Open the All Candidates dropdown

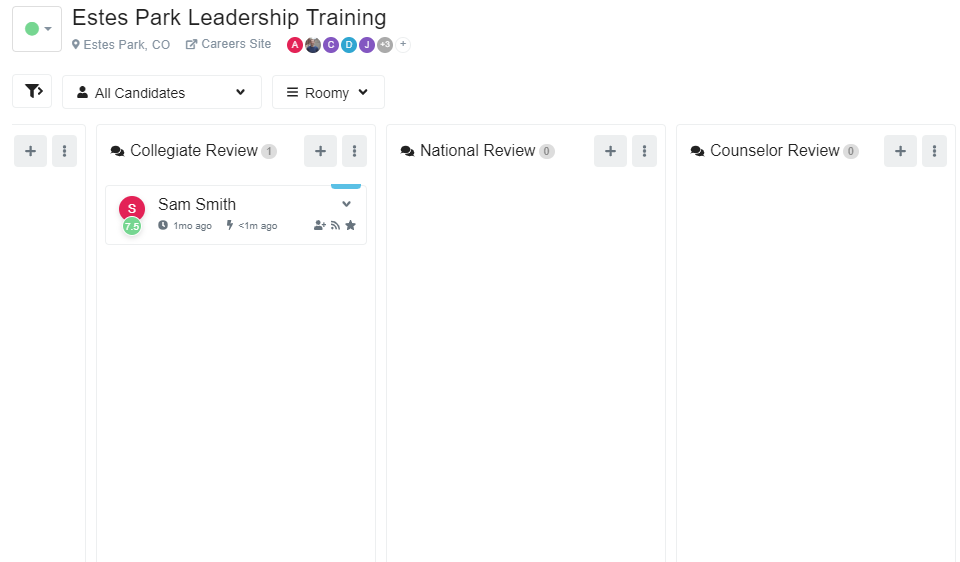coord(162,92)
